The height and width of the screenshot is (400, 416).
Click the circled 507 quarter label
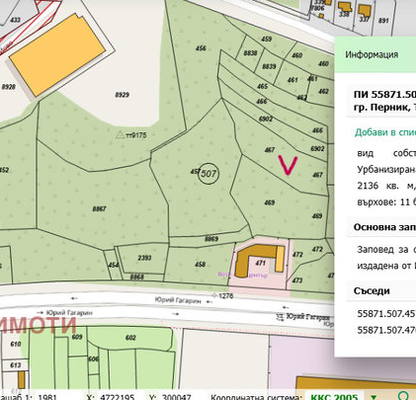tap(208, 174)
